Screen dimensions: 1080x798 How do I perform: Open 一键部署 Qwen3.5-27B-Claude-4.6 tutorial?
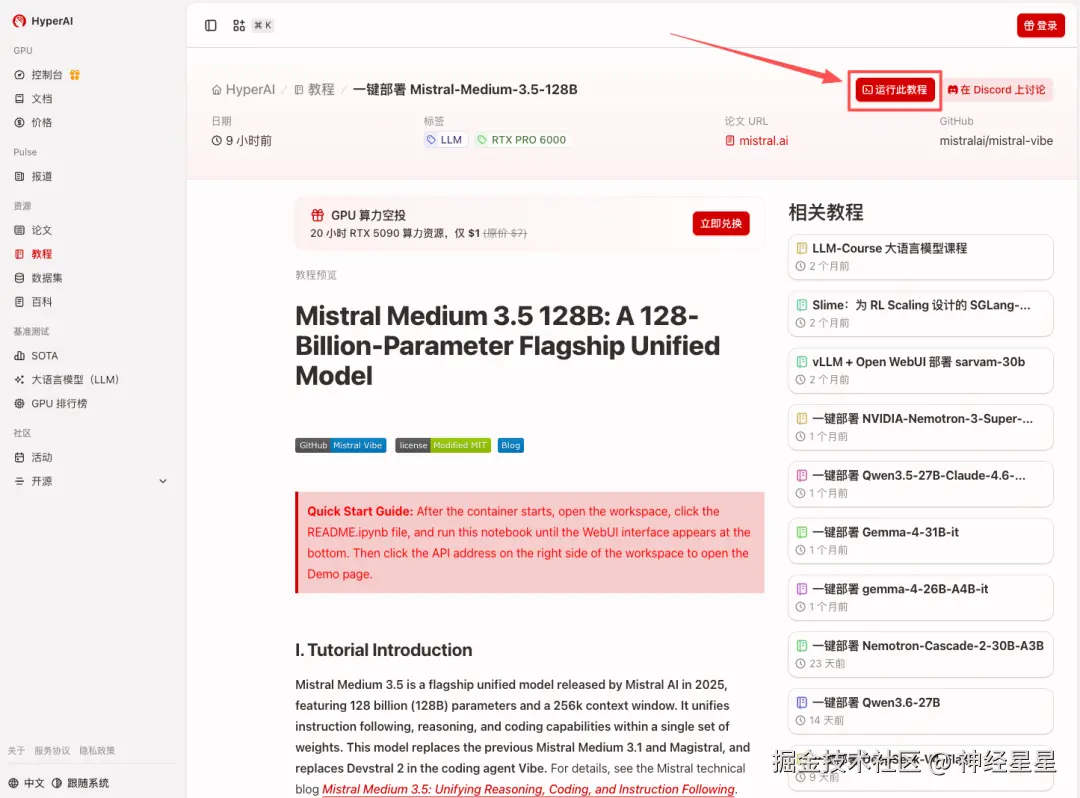click(920, 484)
